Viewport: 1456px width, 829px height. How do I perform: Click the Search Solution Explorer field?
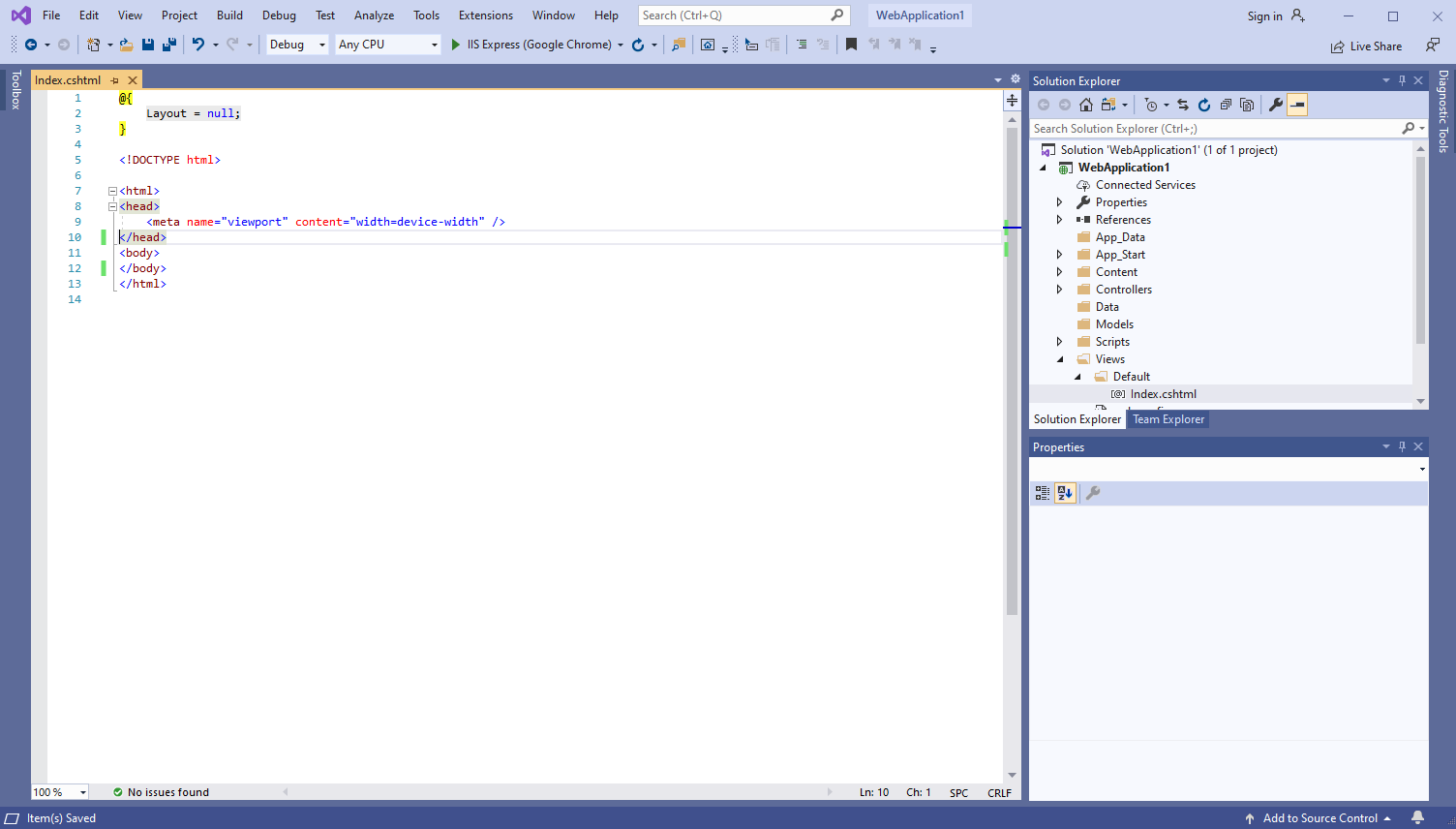pos(1213,129)
